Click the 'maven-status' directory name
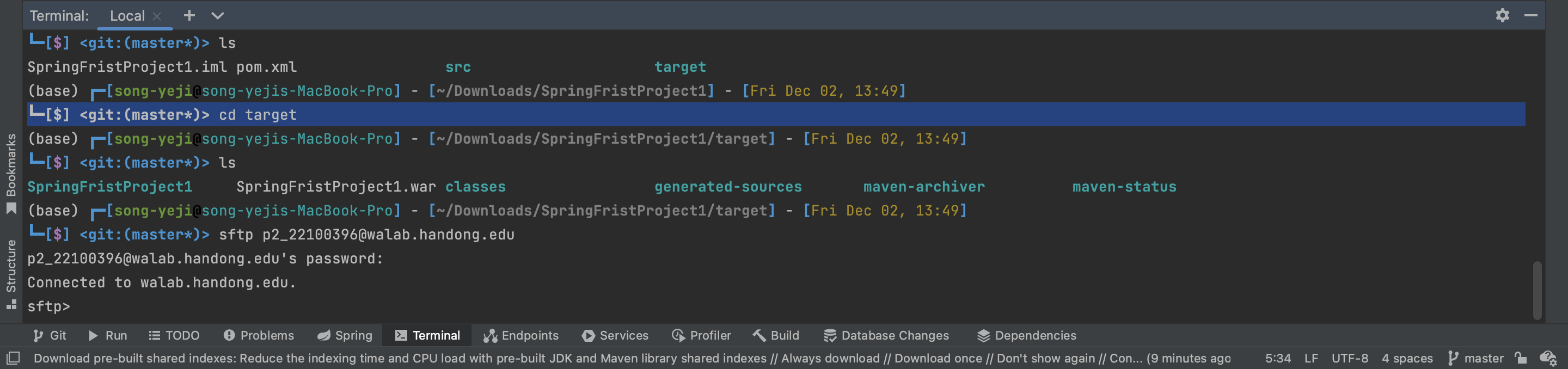This screenshot has width=1568, height=369. 1124,186
